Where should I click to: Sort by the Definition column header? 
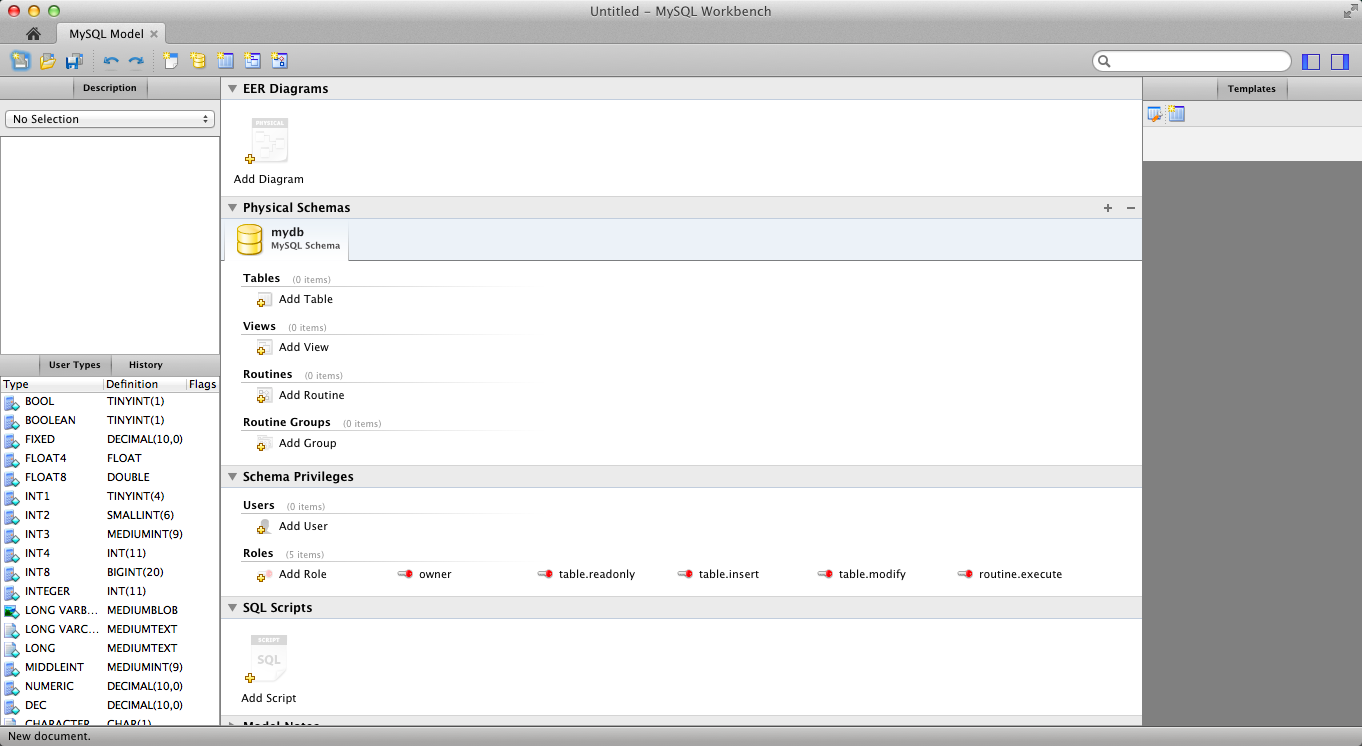tap(144, 384)
